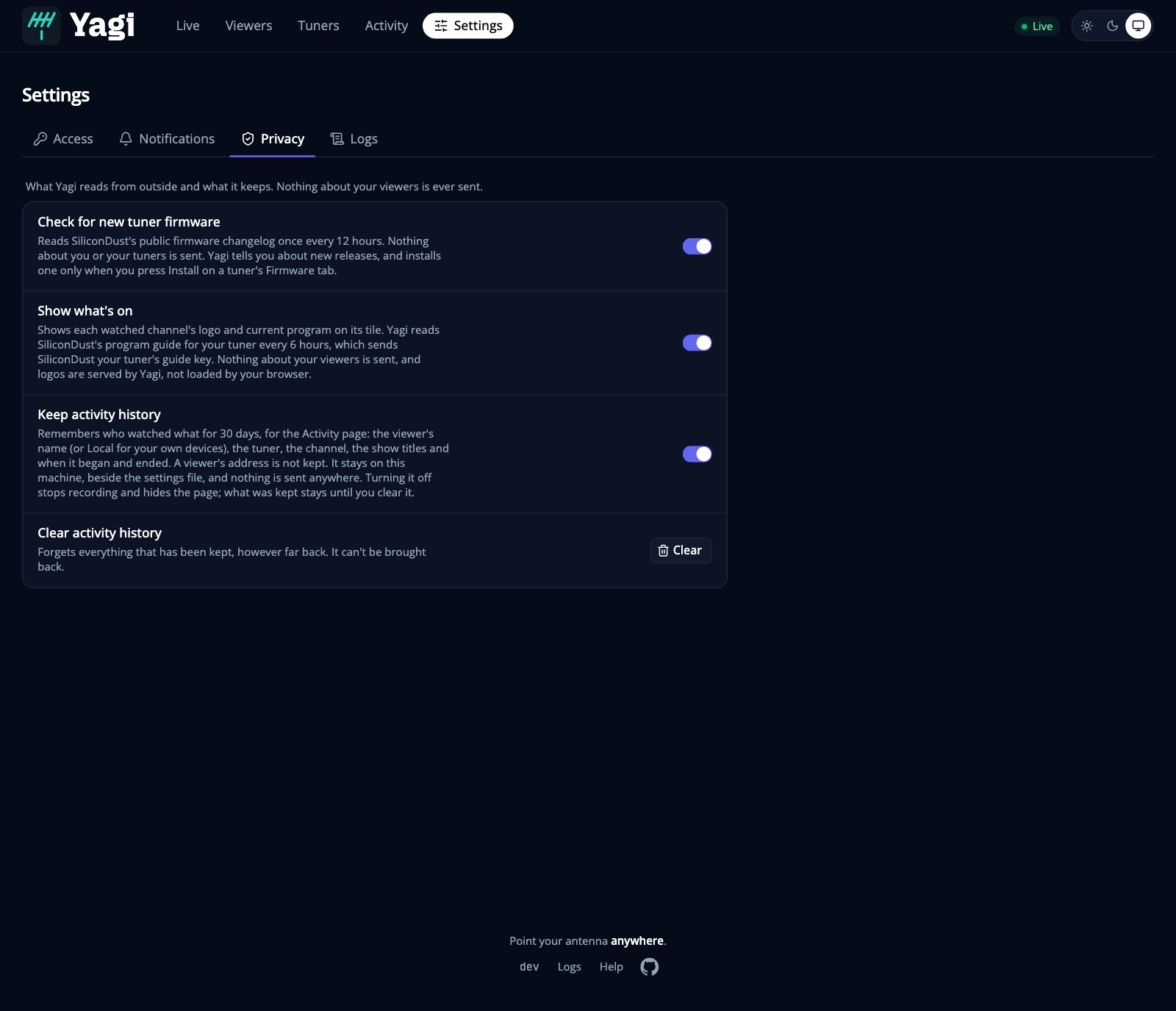This screenshot has height=1011, width=1176.
Task: Clear the activity history
Action: pos(681,550)
